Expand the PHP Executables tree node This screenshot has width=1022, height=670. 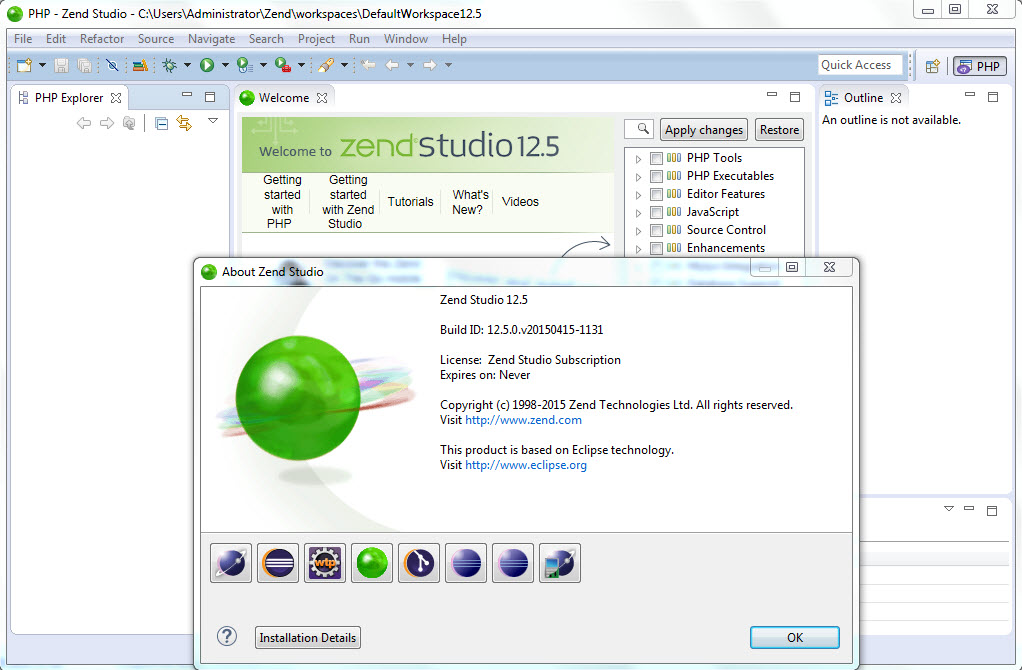pos(638,177)
